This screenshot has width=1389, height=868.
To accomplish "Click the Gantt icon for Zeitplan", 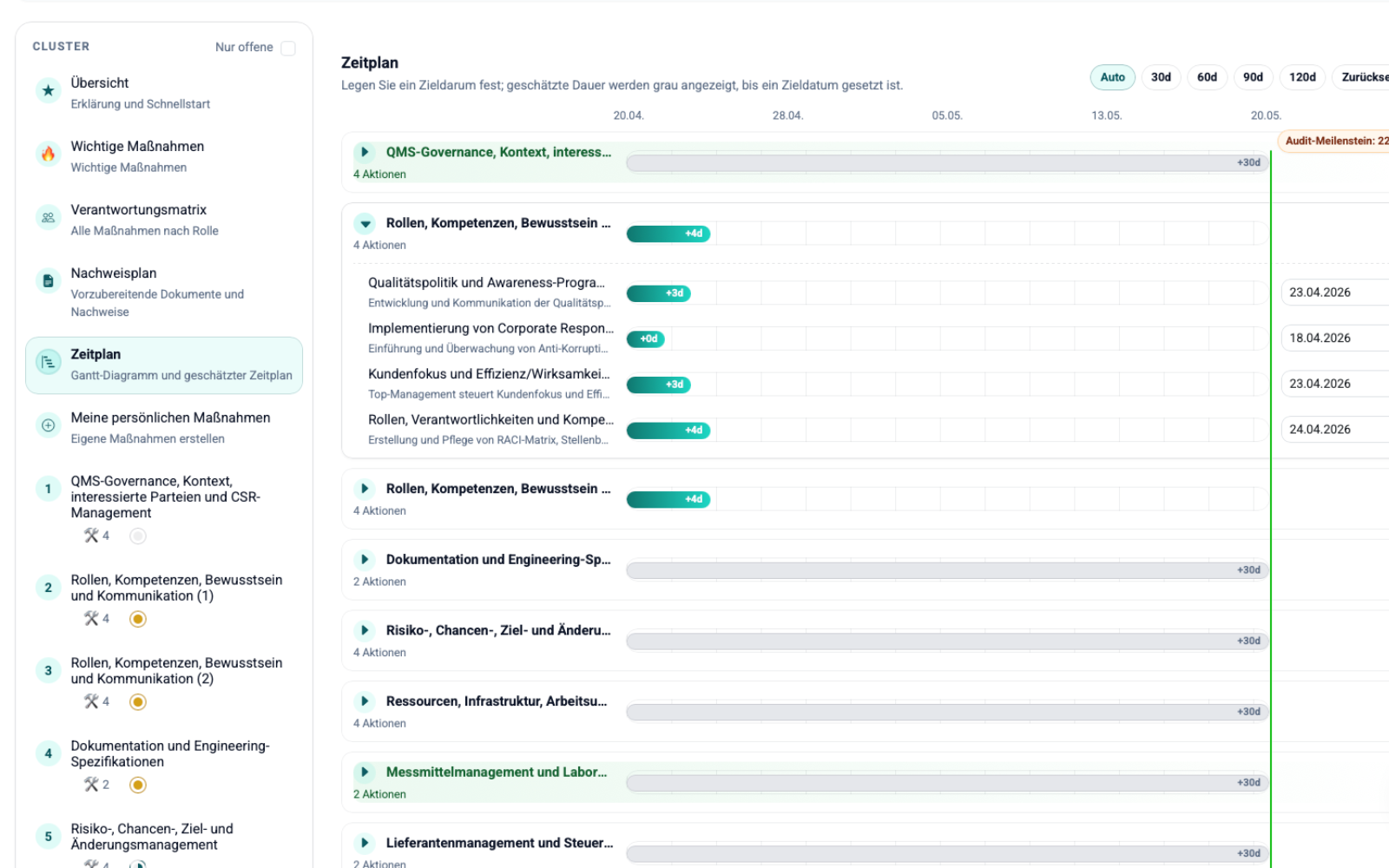I will pos(49,363).
